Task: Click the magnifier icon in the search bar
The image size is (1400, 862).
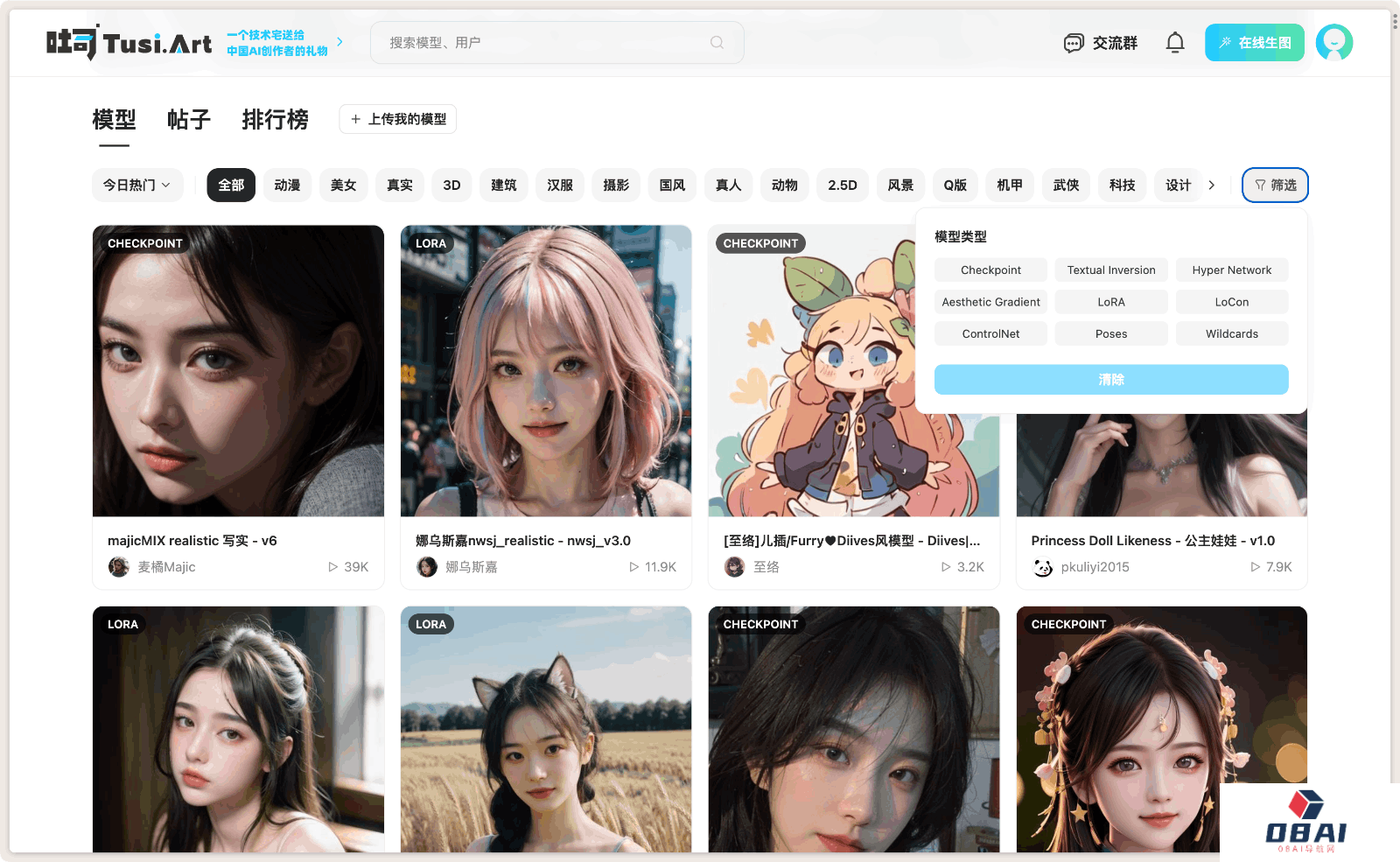Action: (717, 42)
